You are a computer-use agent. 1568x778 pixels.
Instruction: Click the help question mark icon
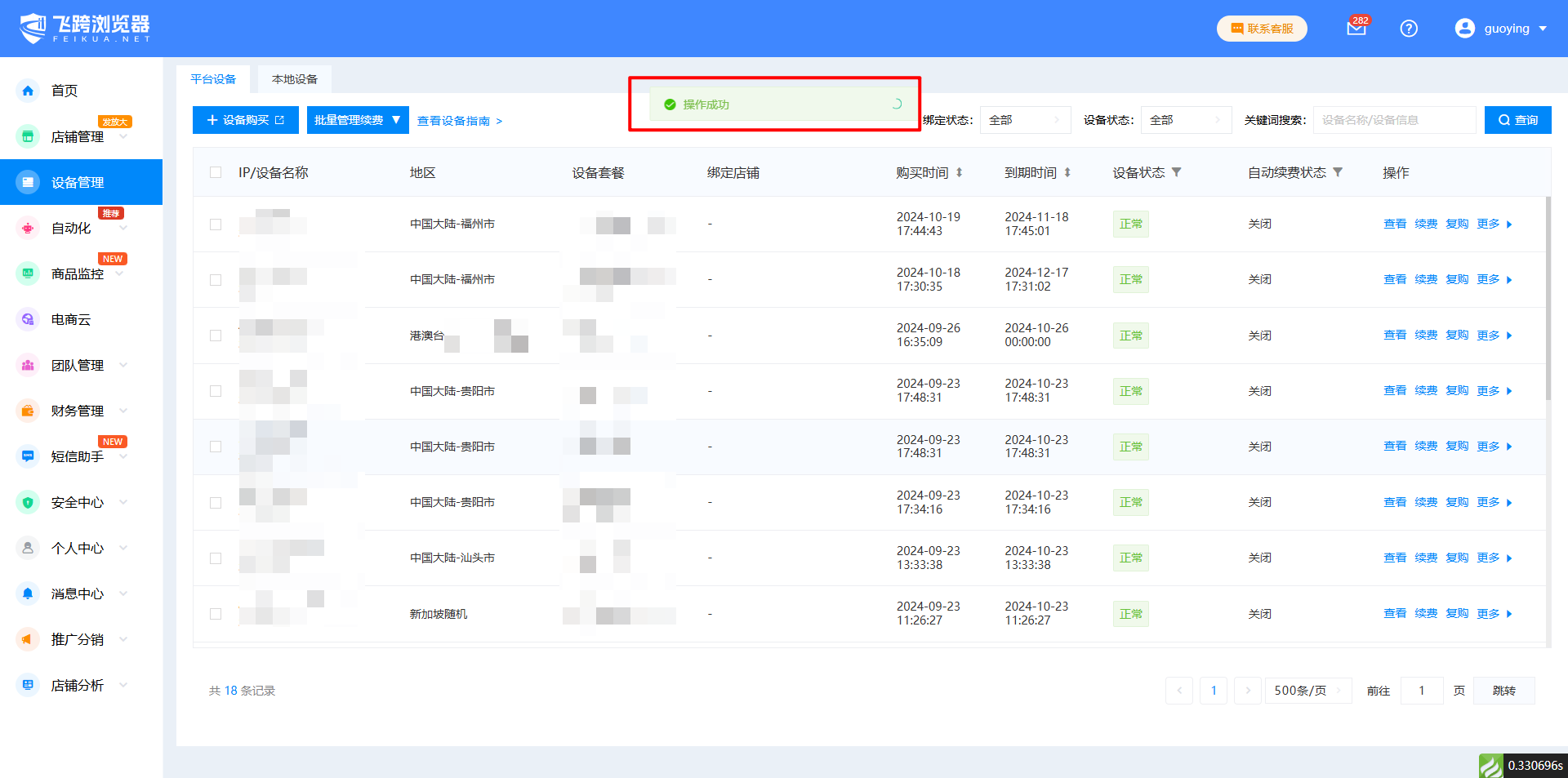tap(1409, 29)
